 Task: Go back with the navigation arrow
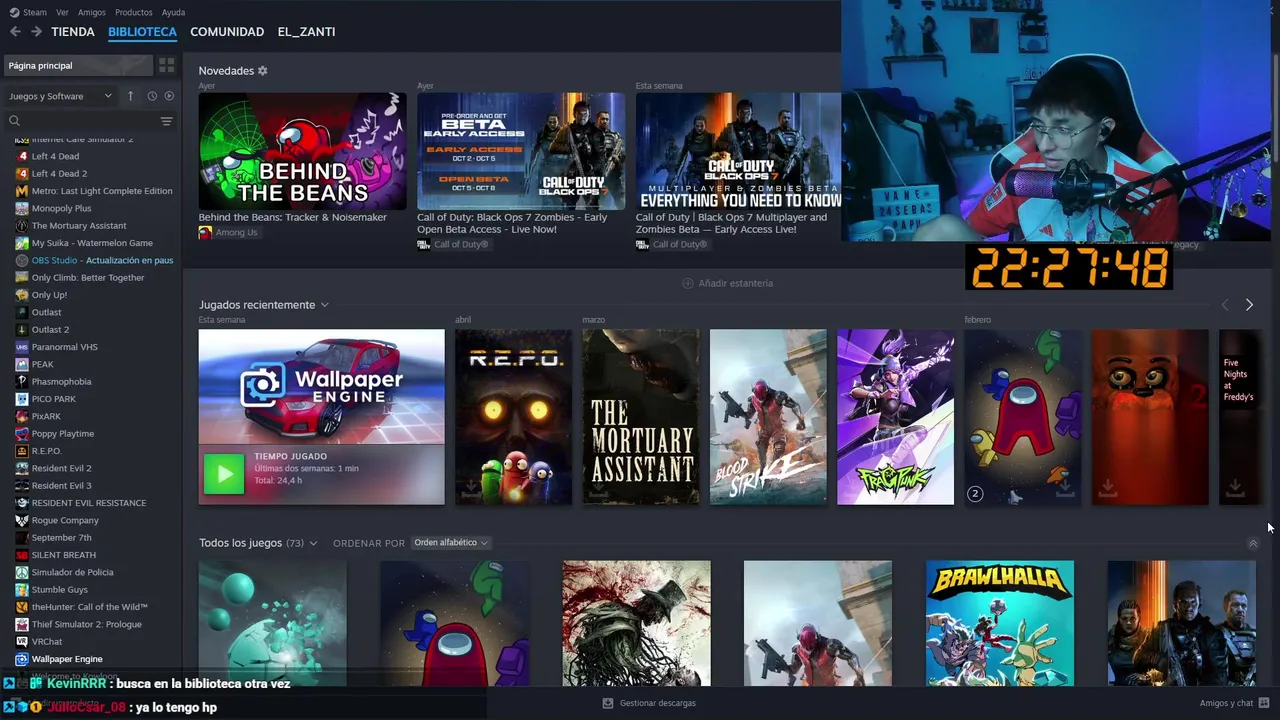[15, 32]
